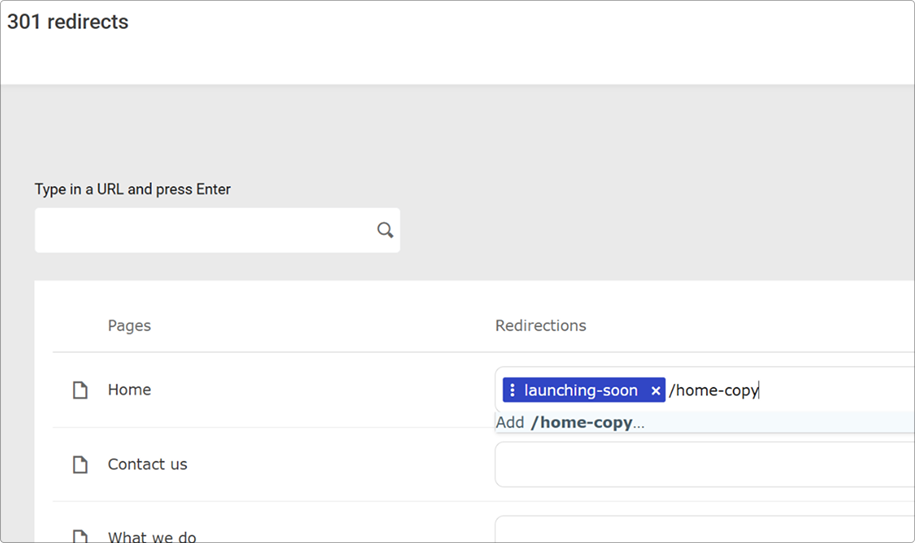Click the Pages column header

tap(129, 325)
